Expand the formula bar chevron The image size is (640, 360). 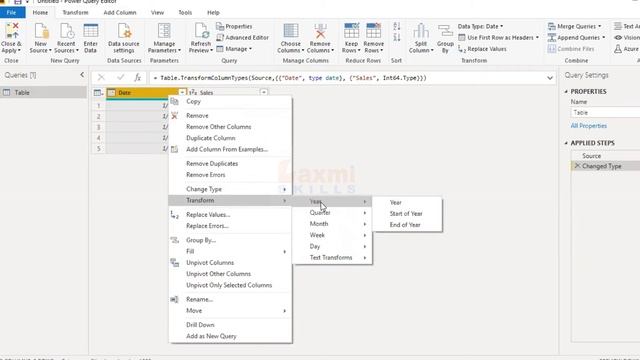(550, 78)
